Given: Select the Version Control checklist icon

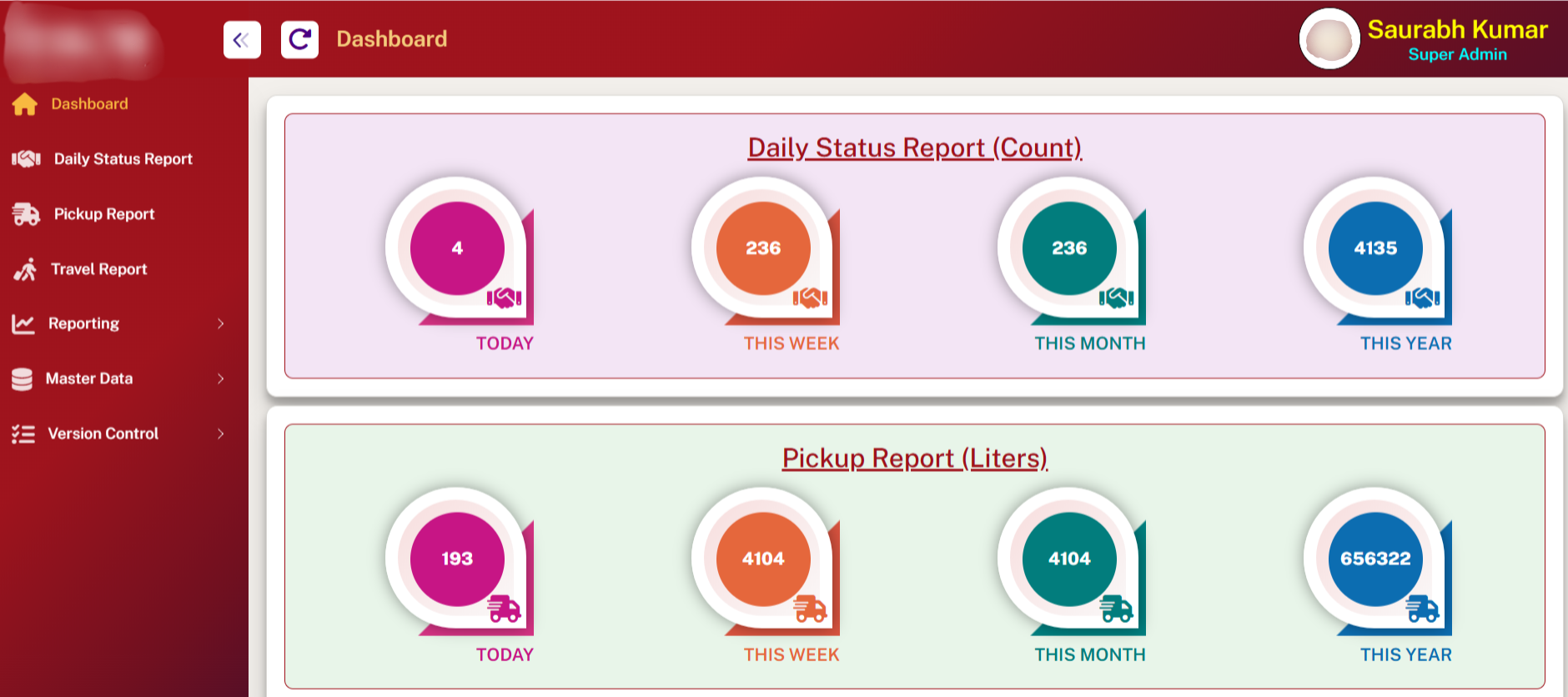Looking at the screenshot, I should pos(23,434).
